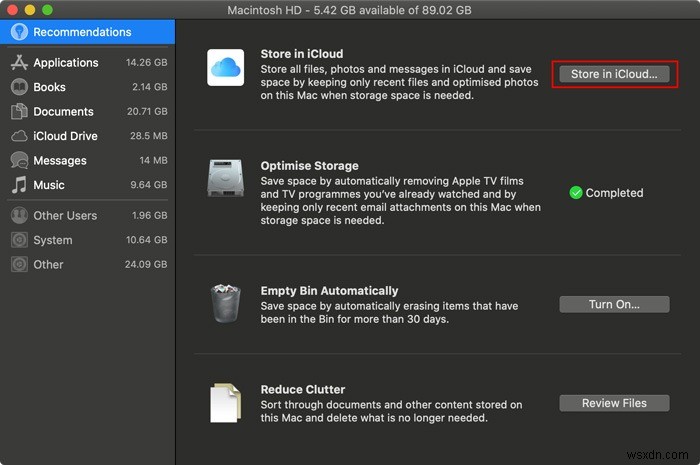Select Documents in the sidebar
Viewport: 700px width, 465px height.
88,112
